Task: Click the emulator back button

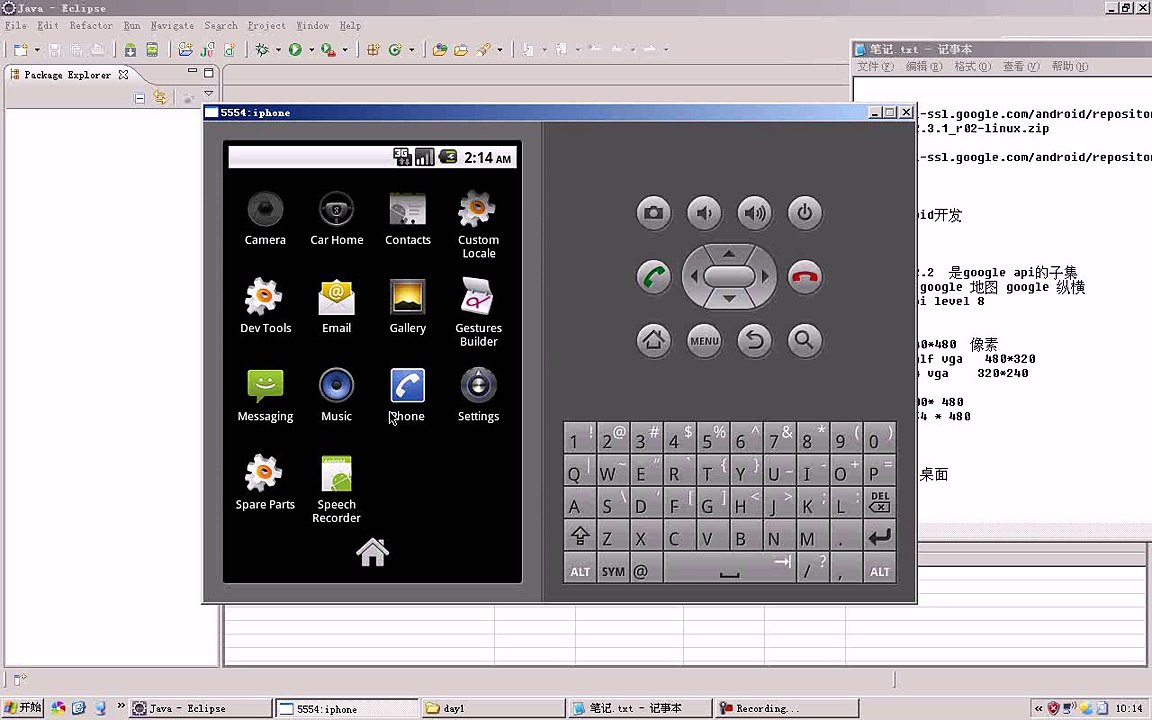Action: [754, 341]
